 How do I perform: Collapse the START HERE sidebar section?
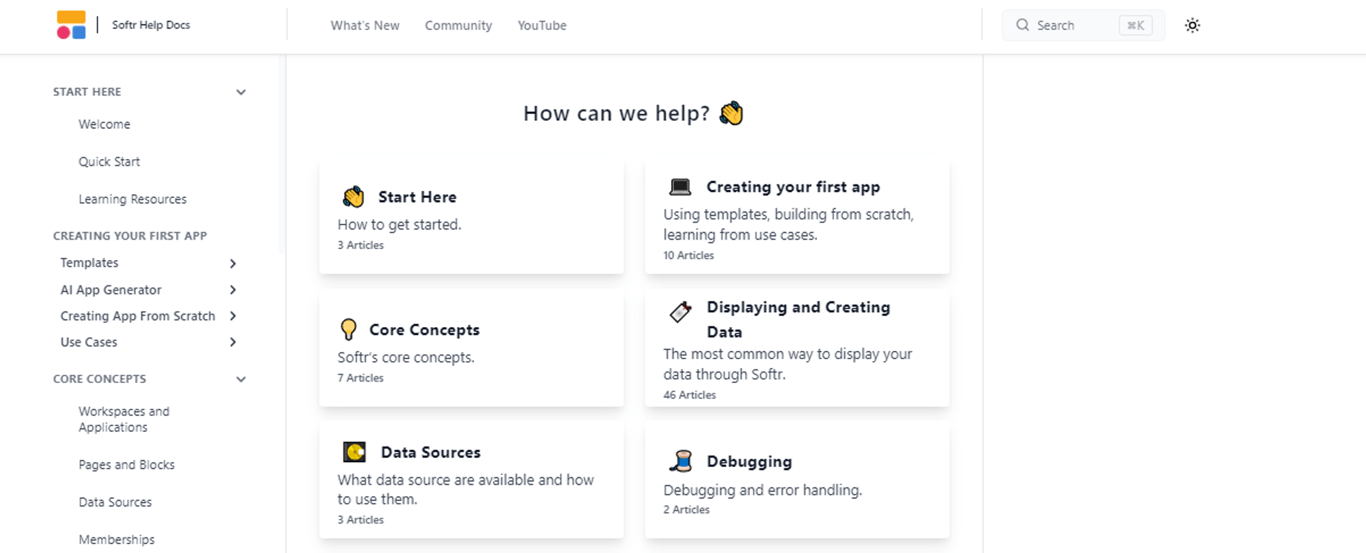pyautogui.click(x=241, y=92)
